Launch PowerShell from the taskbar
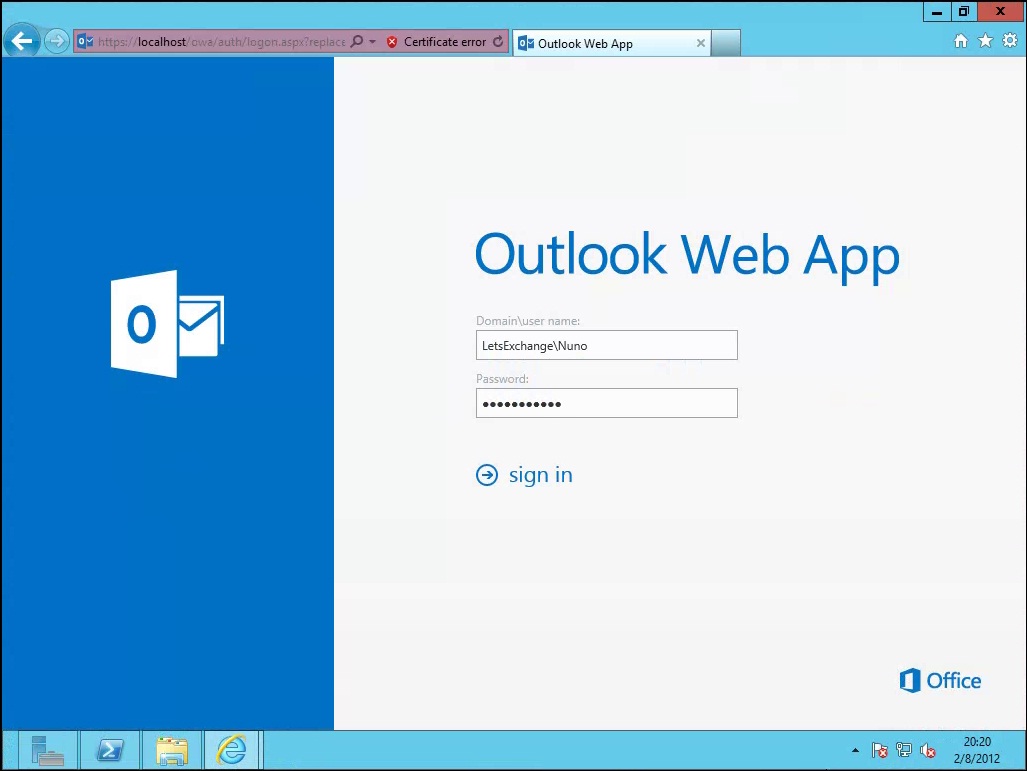 (x=110, y=750)
